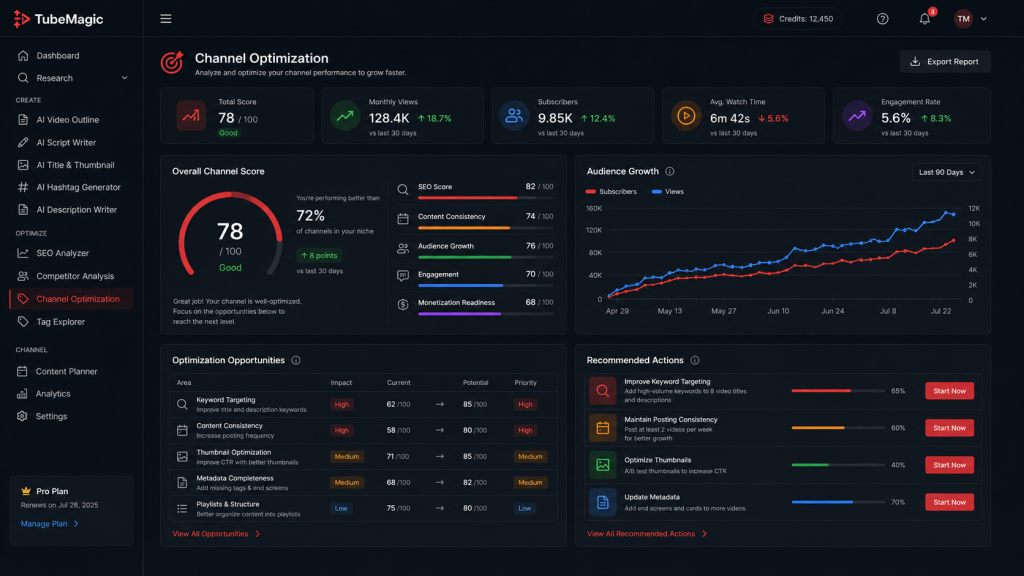Click the TubeMagic logo

58,19
